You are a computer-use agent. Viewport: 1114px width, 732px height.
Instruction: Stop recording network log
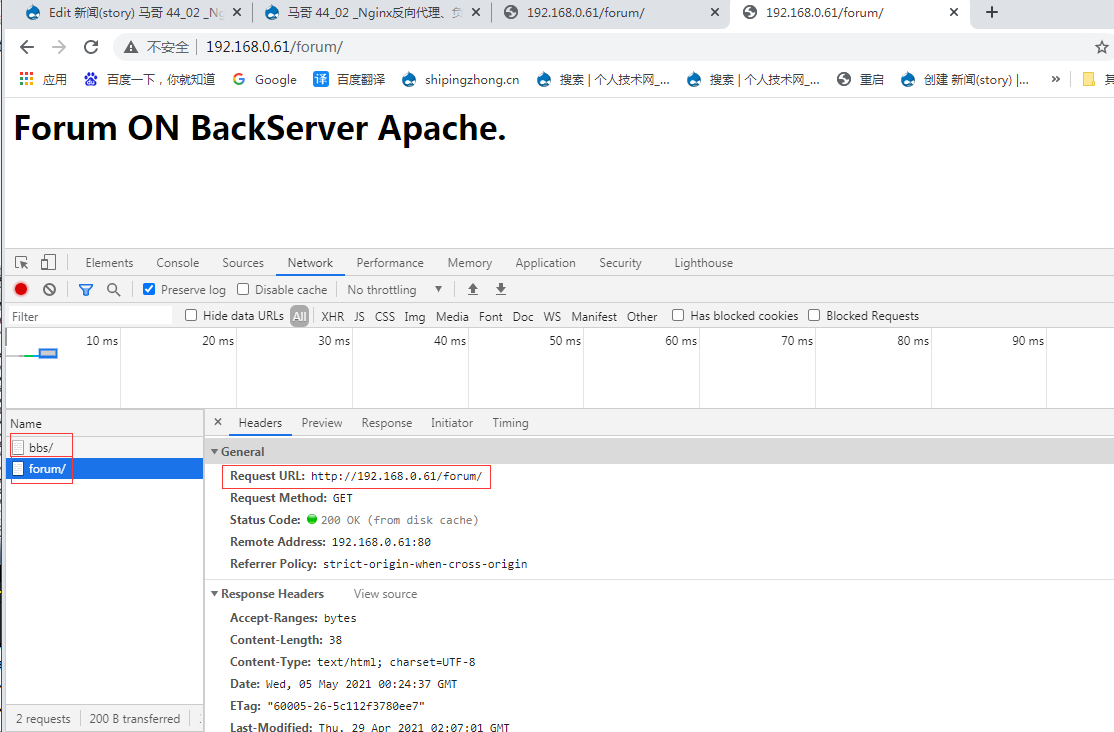pos(21,290)
